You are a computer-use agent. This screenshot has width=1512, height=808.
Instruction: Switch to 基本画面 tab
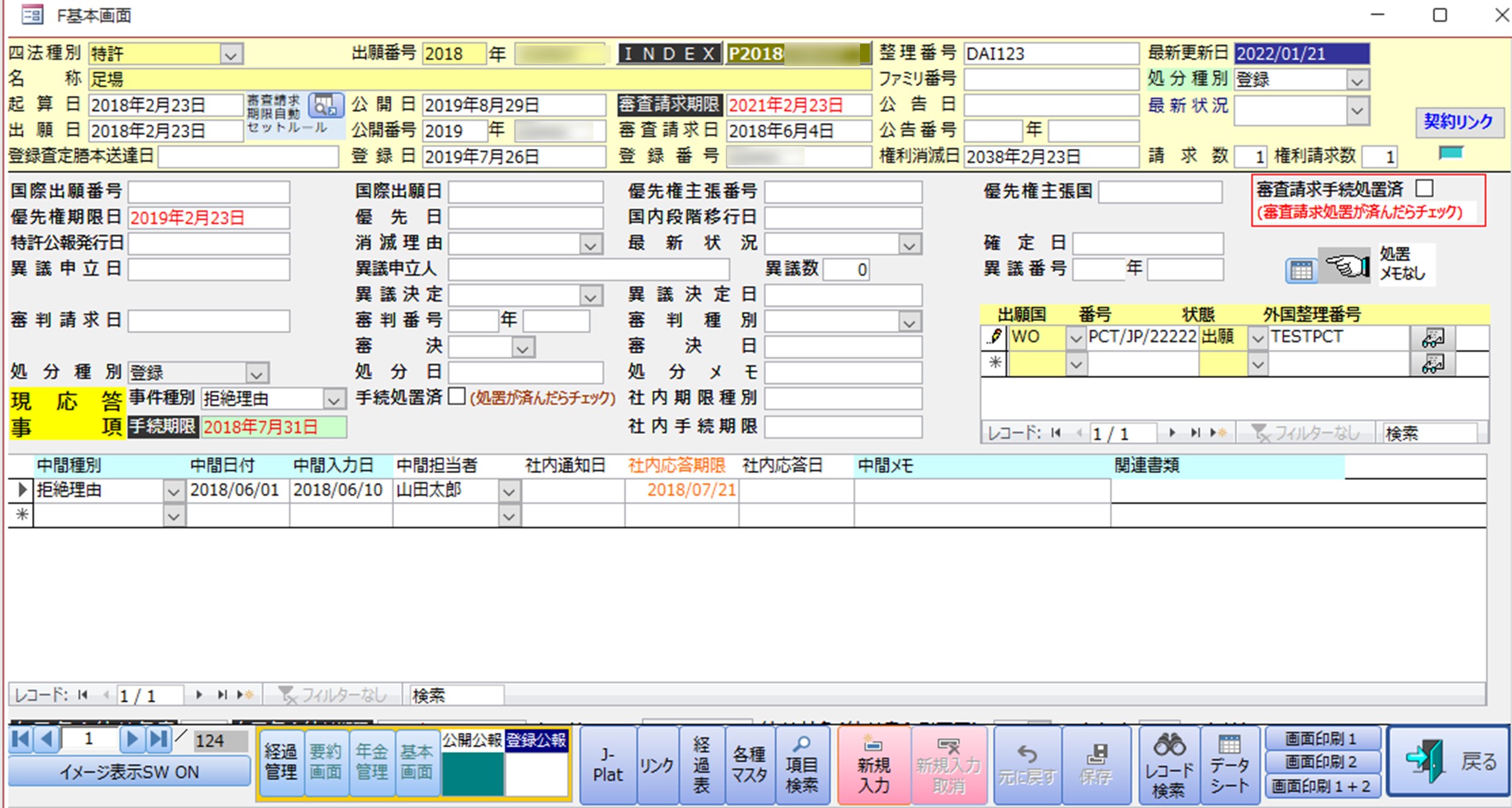pyautogui.click(x=417, y=761)
